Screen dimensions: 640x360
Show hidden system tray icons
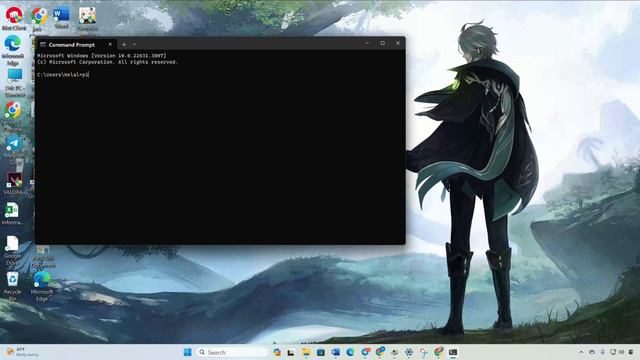581,352
